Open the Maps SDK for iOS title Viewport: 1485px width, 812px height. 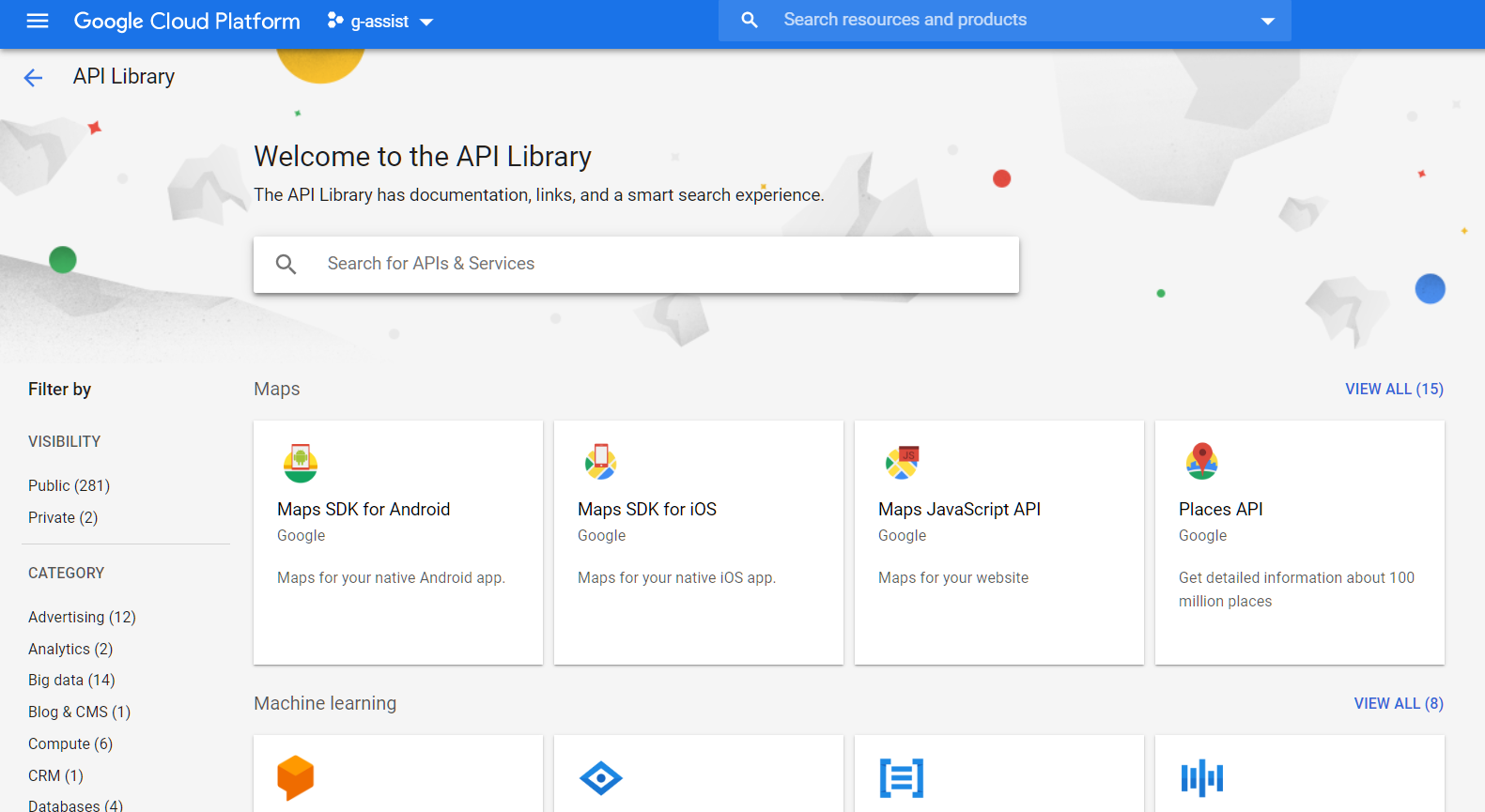pos(647,509)
